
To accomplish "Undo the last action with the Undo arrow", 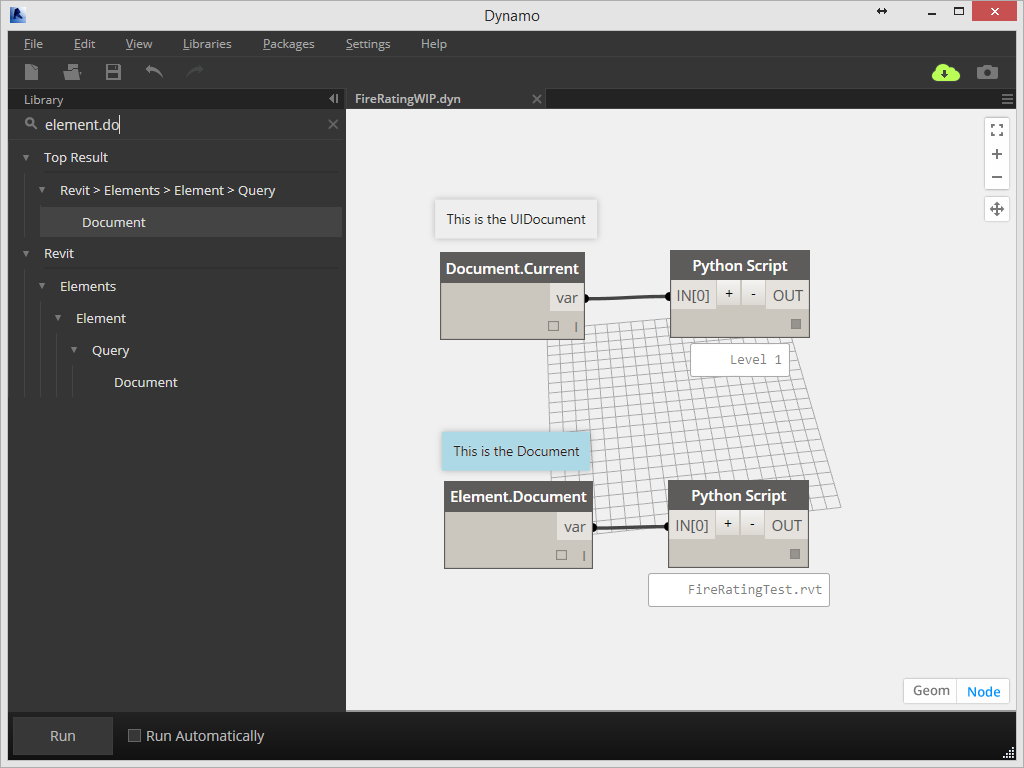I will tap(153, 72).
